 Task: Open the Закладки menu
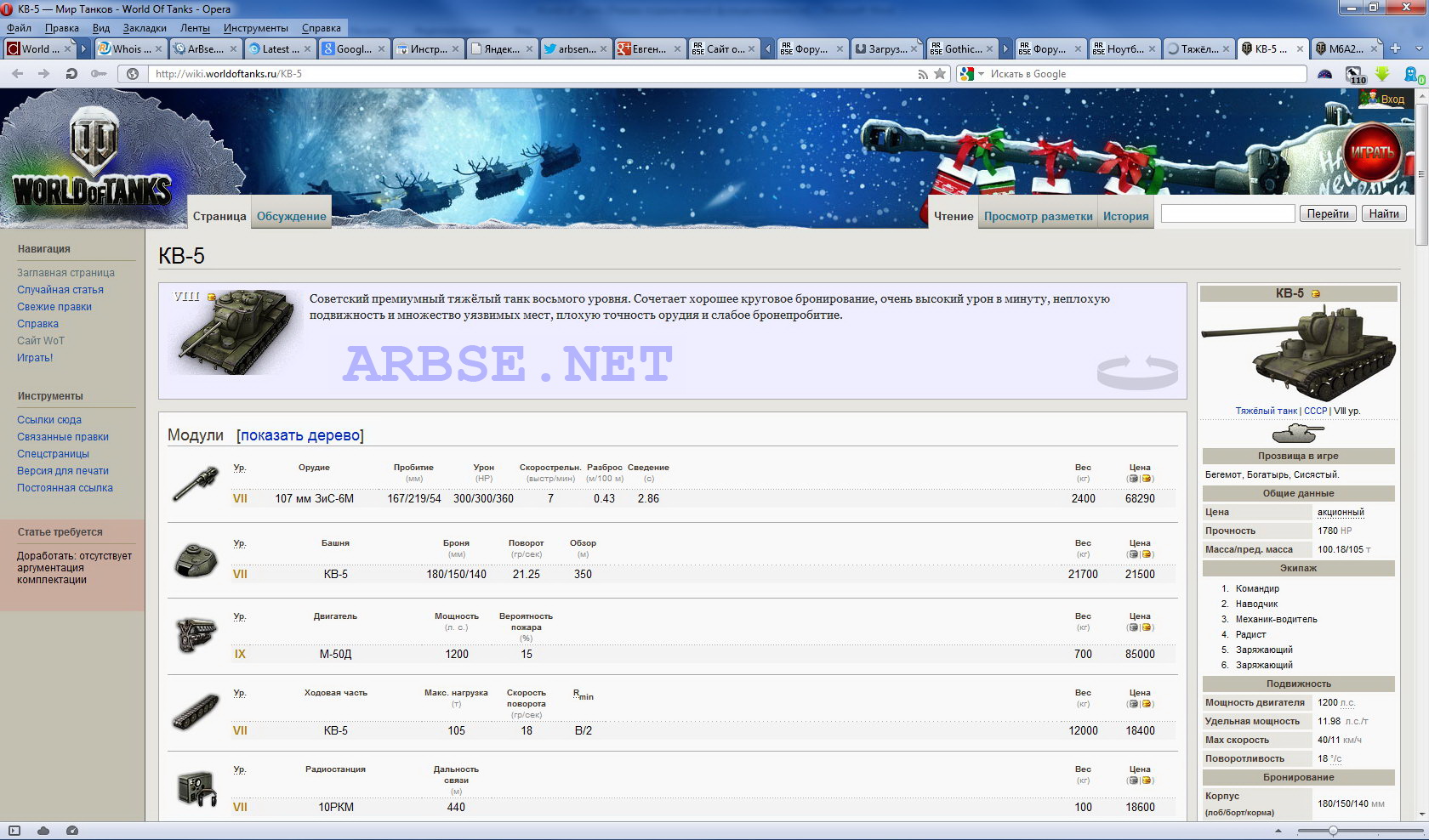click(x=145, y=28)
